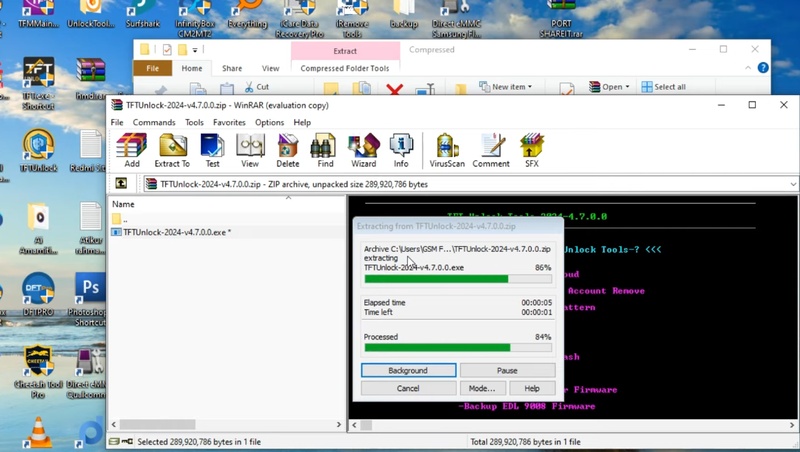Screen dimensions: 800x452
Task: Click the Delete toolbar icon
Action: 288,150
